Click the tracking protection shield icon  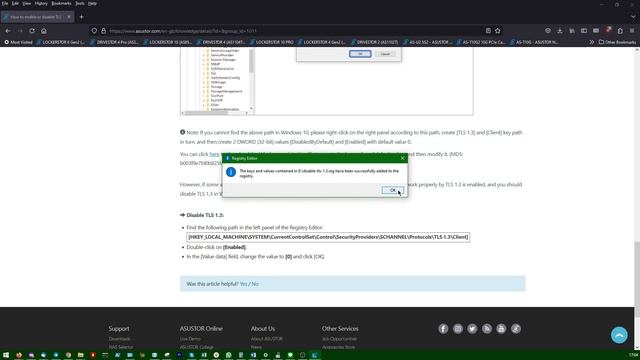(94, 31)
